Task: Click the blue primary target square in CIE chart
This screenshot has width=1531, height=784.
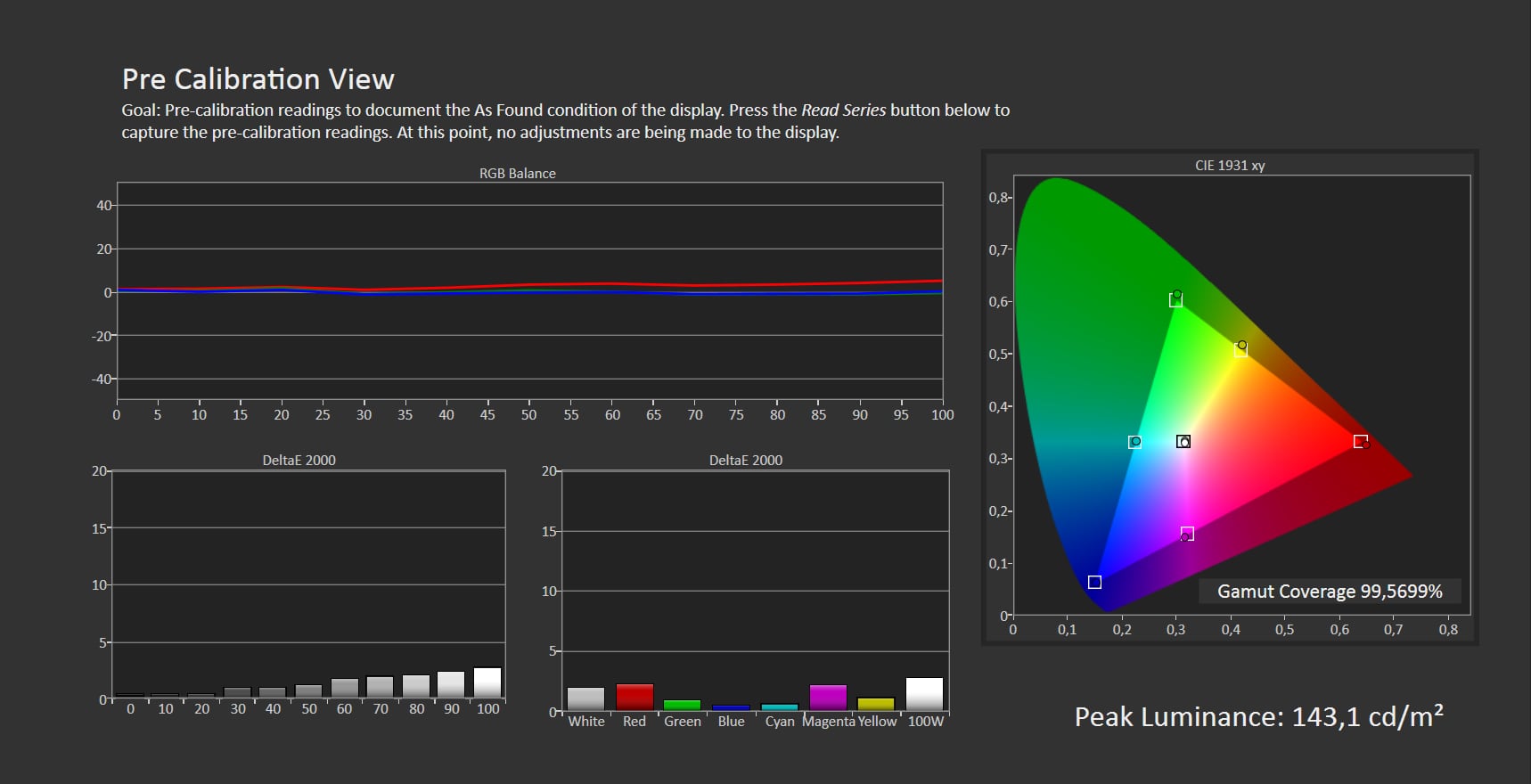Action: pyautogui.click(x=1094, y=582)
